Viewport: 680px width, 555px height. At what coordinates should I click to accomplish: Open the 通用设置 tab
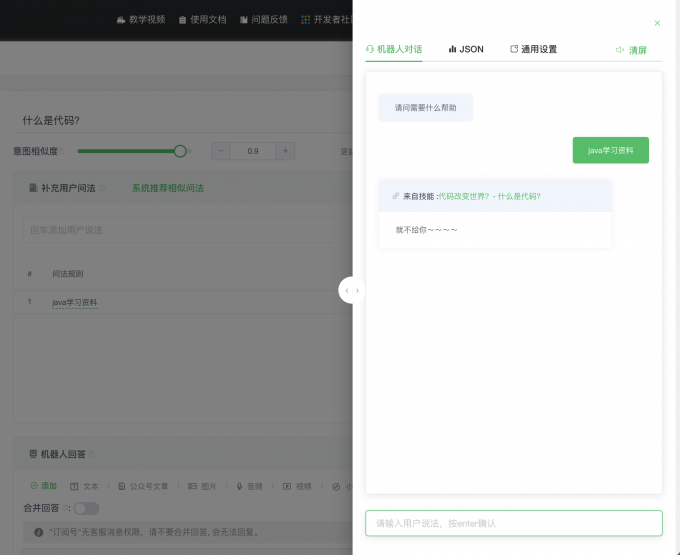click(x=533, y=49)
